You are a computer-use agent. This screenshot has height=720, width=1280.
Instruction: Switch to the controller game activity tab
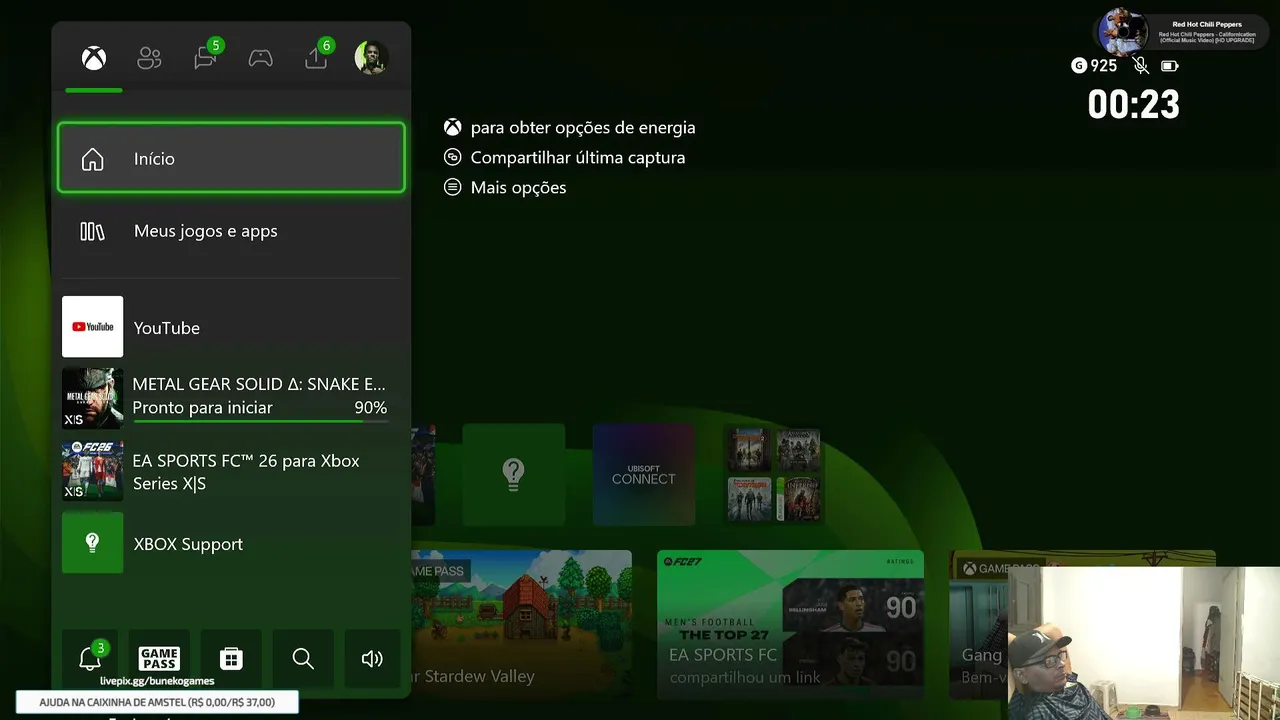261,58
